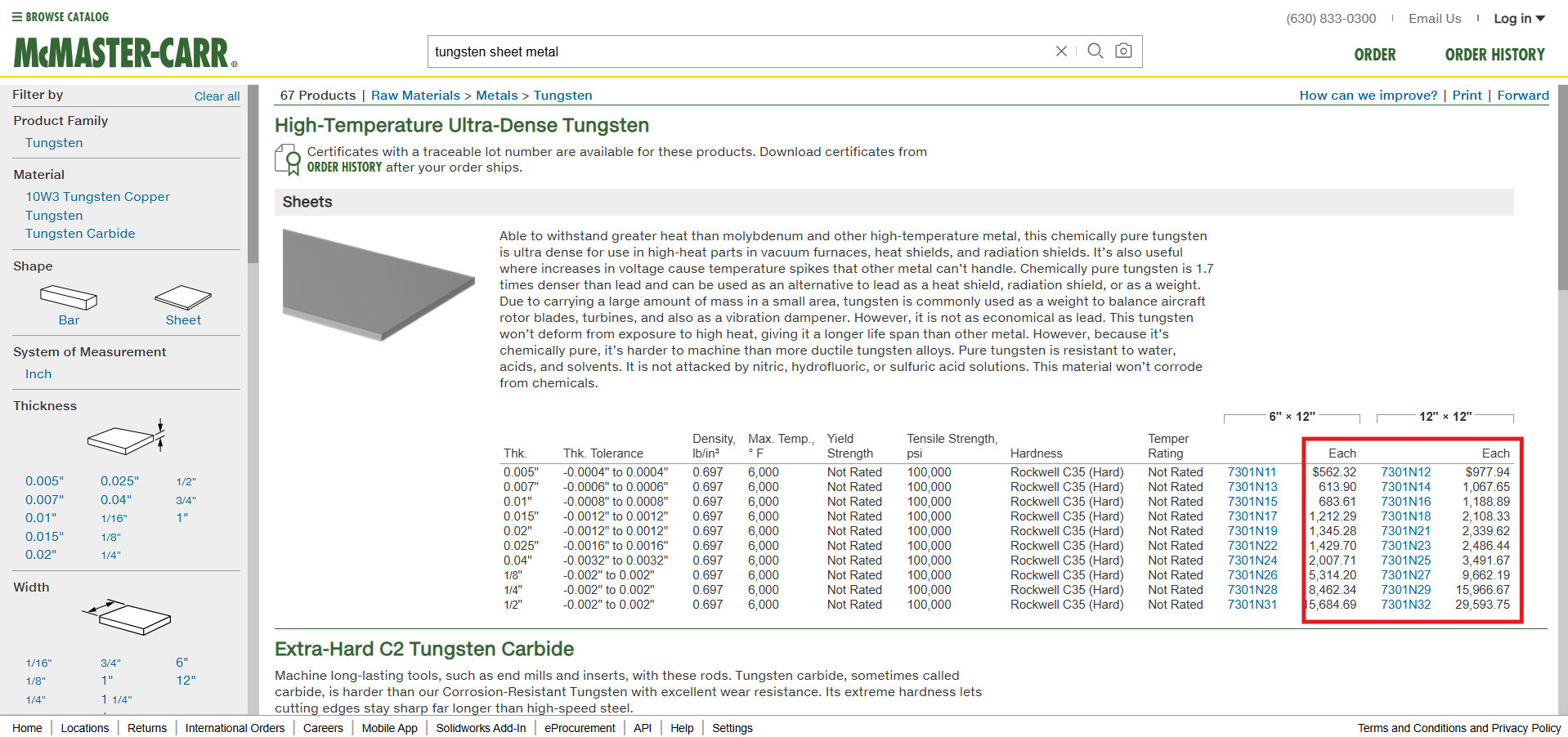
Task: Click the filter panel scrollbar
Action: click(x=253, y=174)
